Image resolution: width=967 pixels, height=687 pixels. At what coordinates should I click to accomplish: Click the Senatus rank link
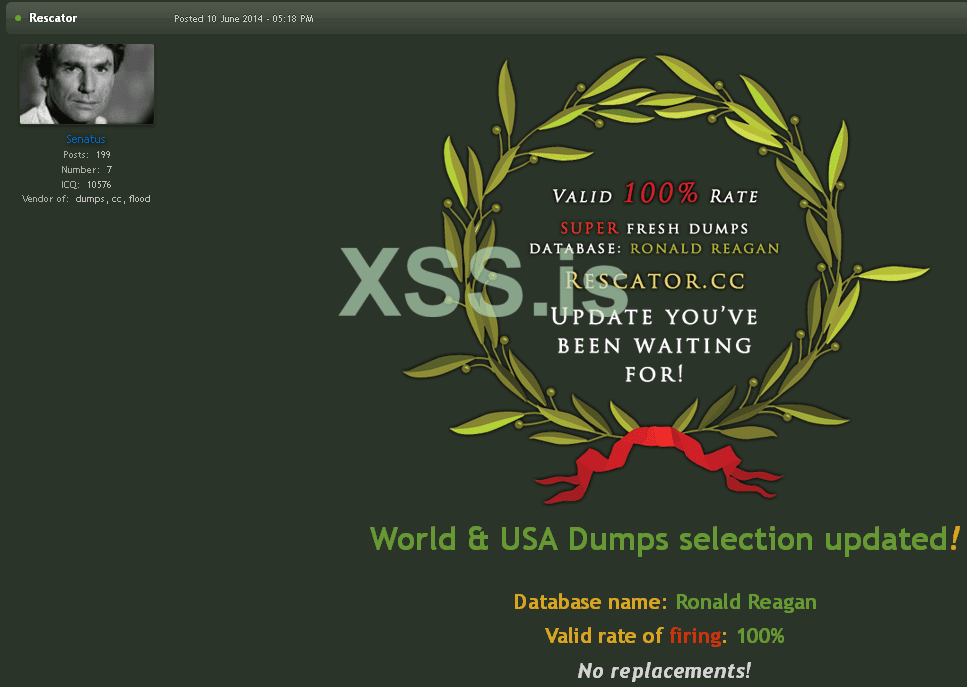pyautogui.click(x=86, y=139)
